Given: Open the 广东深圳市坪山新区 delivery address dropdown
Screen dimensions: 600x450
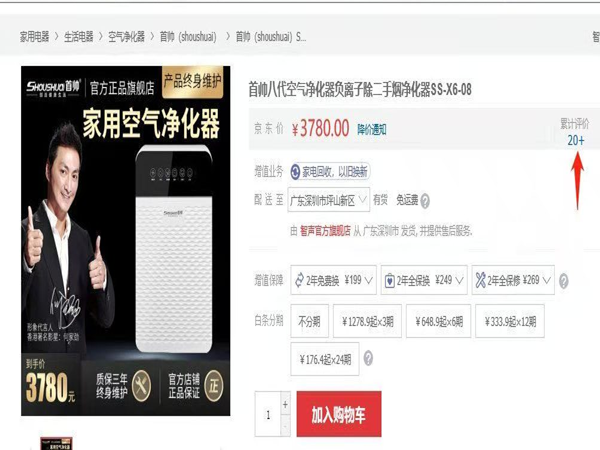Looking at the screenshot, I should pos(329,200).
